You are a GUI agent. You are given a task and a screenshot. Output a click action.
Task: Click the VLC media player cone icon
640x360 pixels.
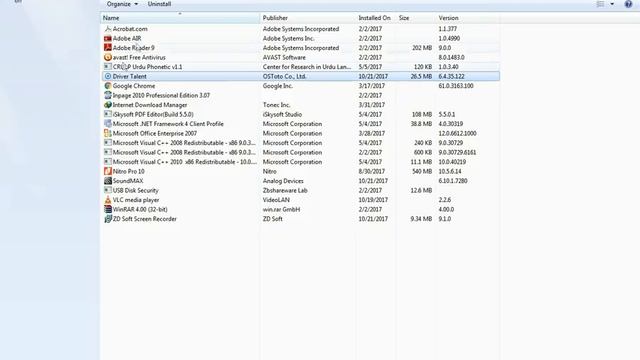(x=108, y=200)
